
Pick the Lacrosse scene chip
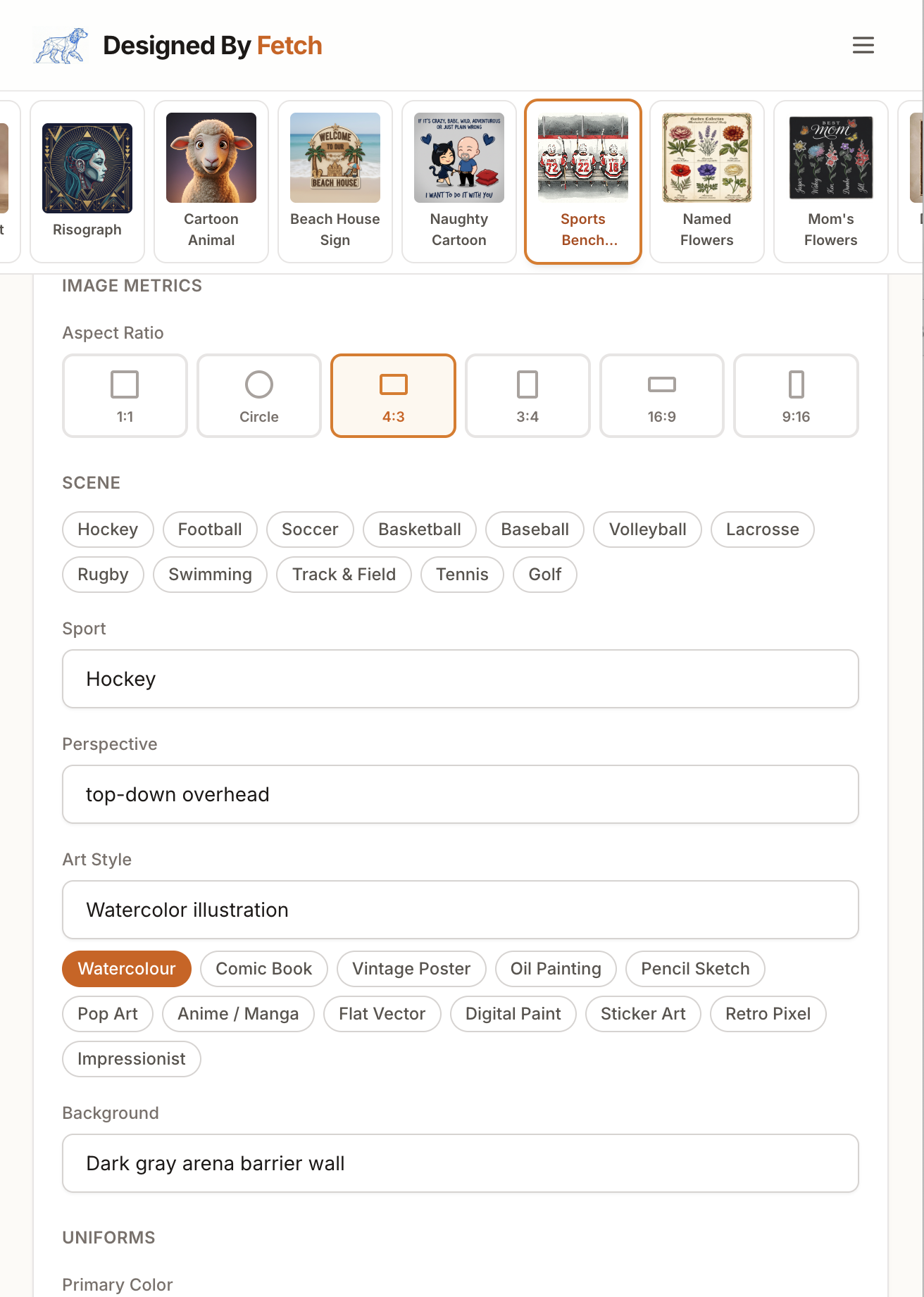[x=763, y=530]
